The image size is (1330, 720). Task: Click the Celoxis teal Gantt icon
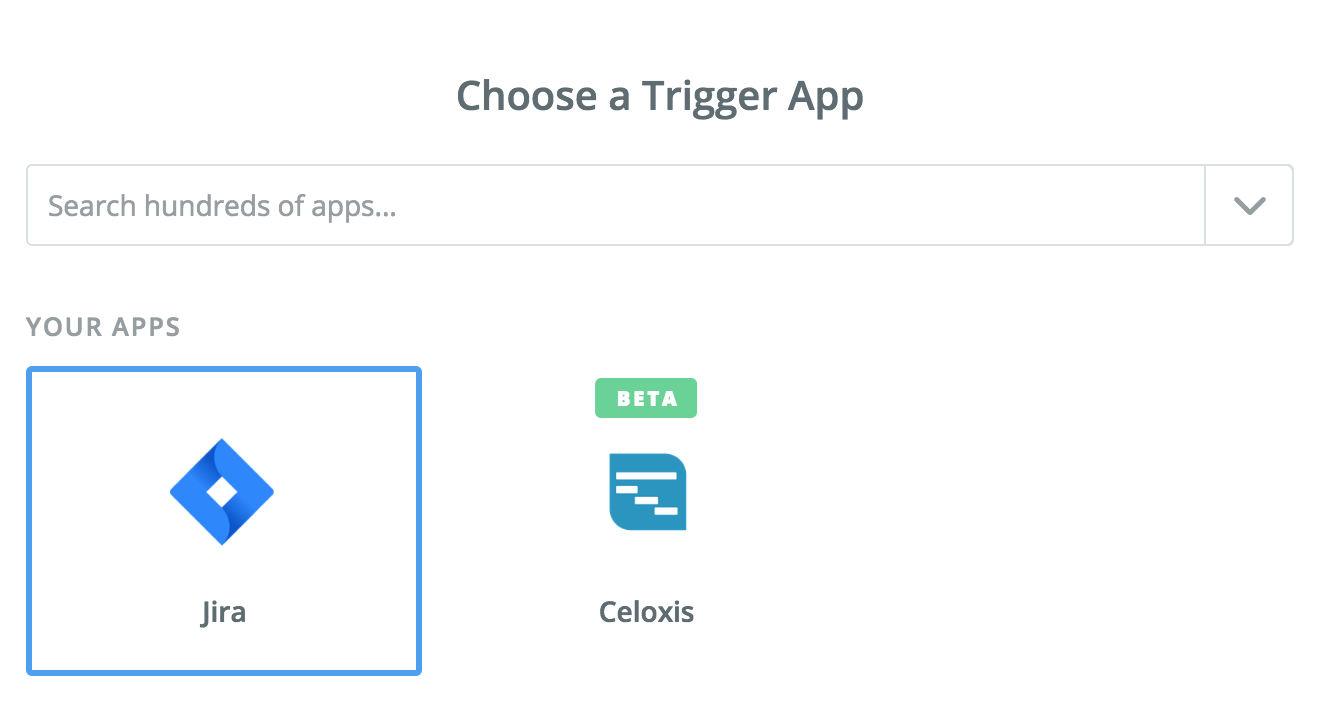tap(647, 491)
